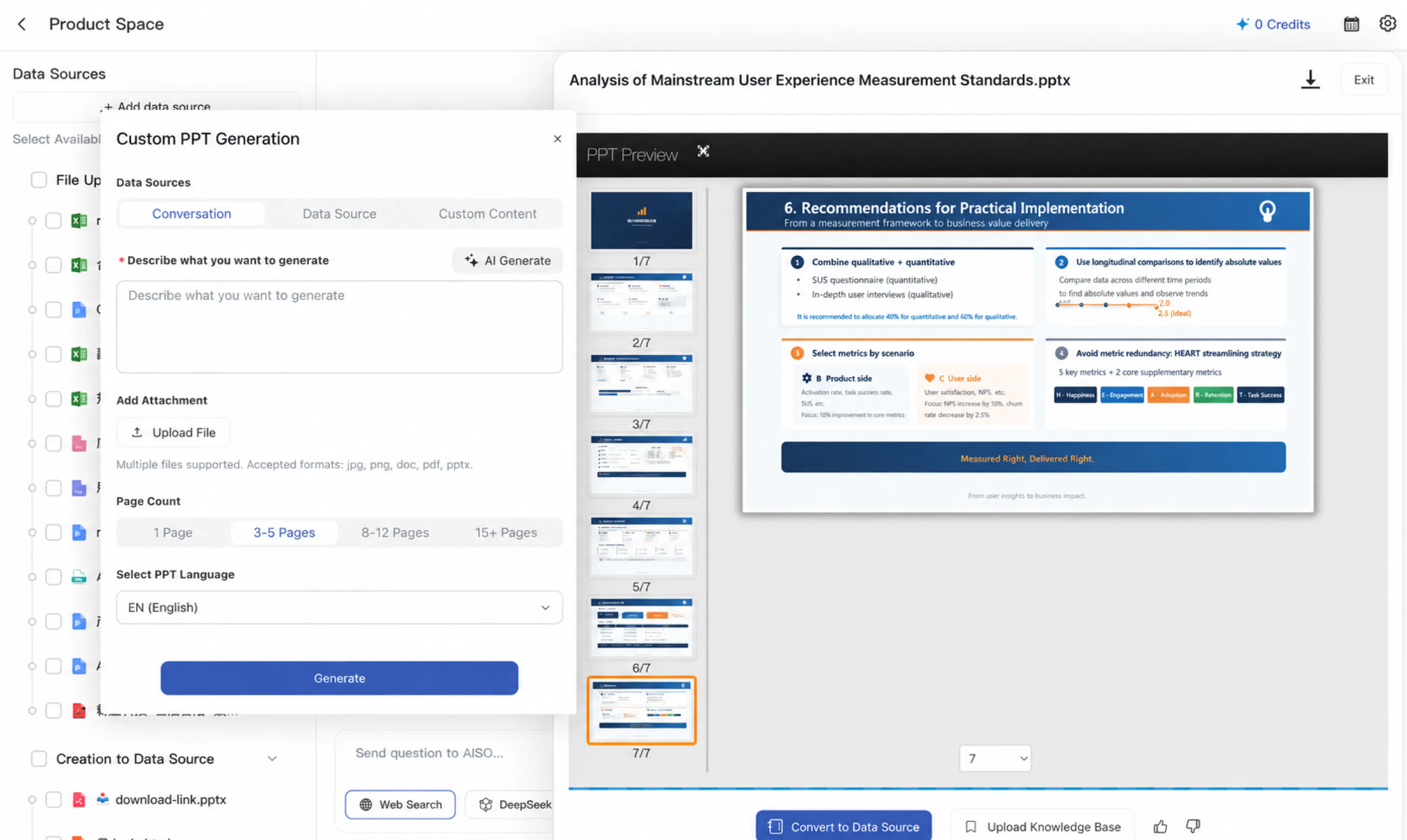Image resolution: width=1407 pixels, height=840 pixels.
Task: Give thumbs down feedback
Action: [1193, 827]
